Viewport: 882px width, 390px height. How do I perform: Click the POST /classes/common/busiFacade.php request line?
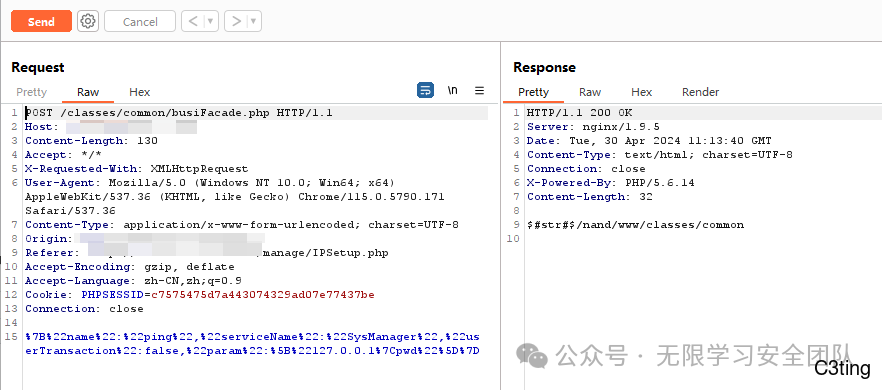[179, 113]
